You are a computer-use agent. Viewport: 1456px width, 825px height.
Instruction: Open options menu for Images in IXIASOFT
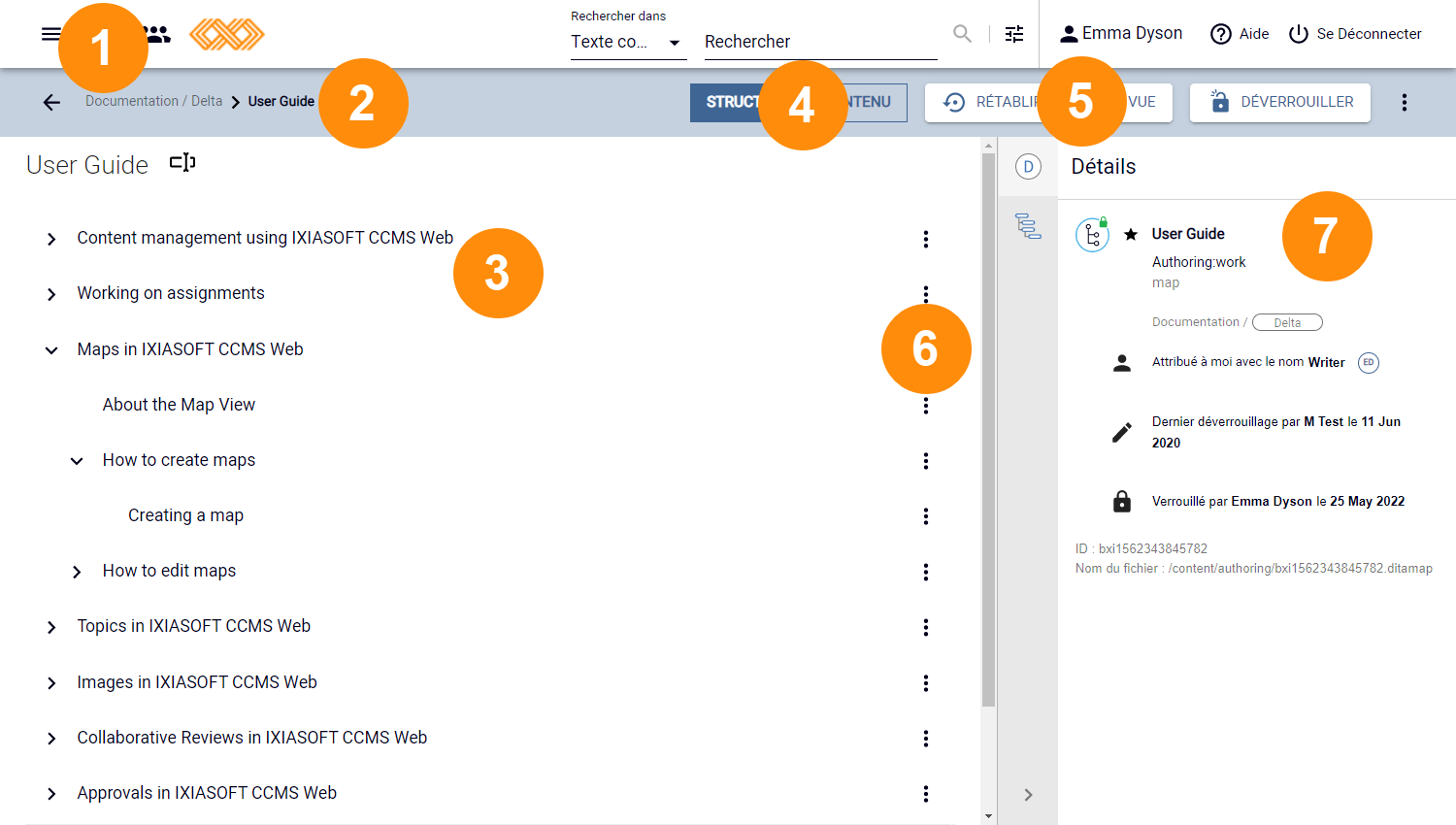[x=926, y=683]
